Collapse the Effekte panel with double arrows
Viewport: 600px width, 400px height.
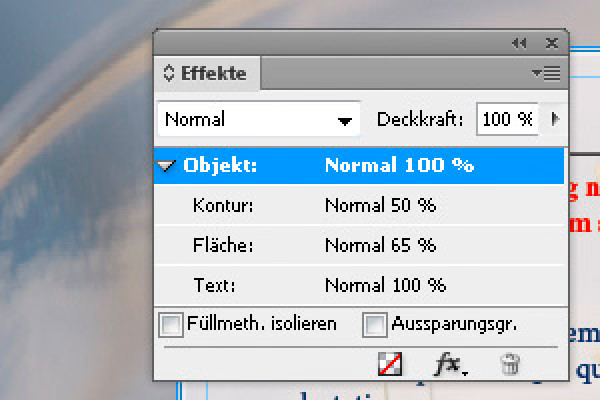[519, 44]
